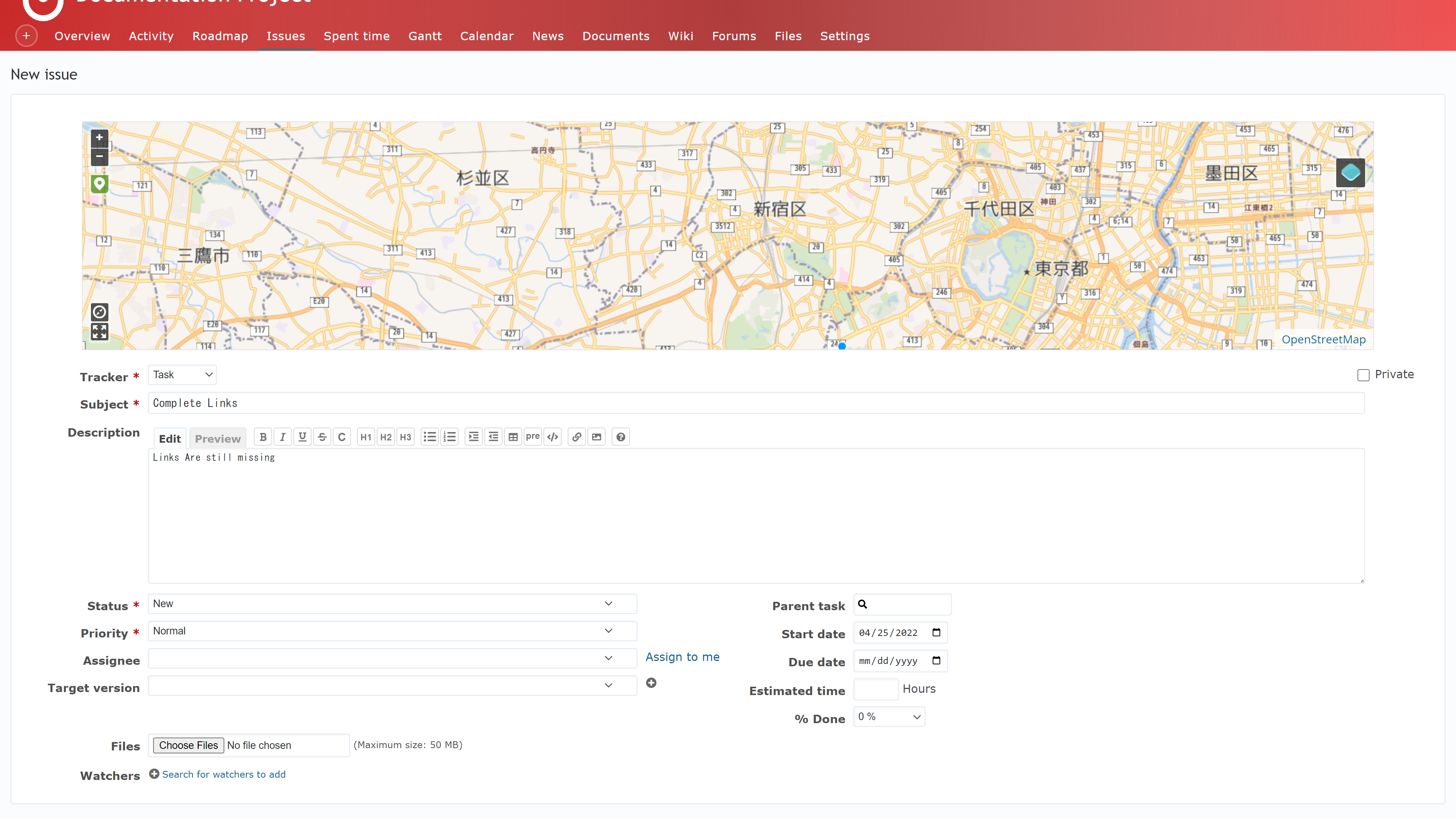Insert Heading 1 with H1 button

(366, 437)
